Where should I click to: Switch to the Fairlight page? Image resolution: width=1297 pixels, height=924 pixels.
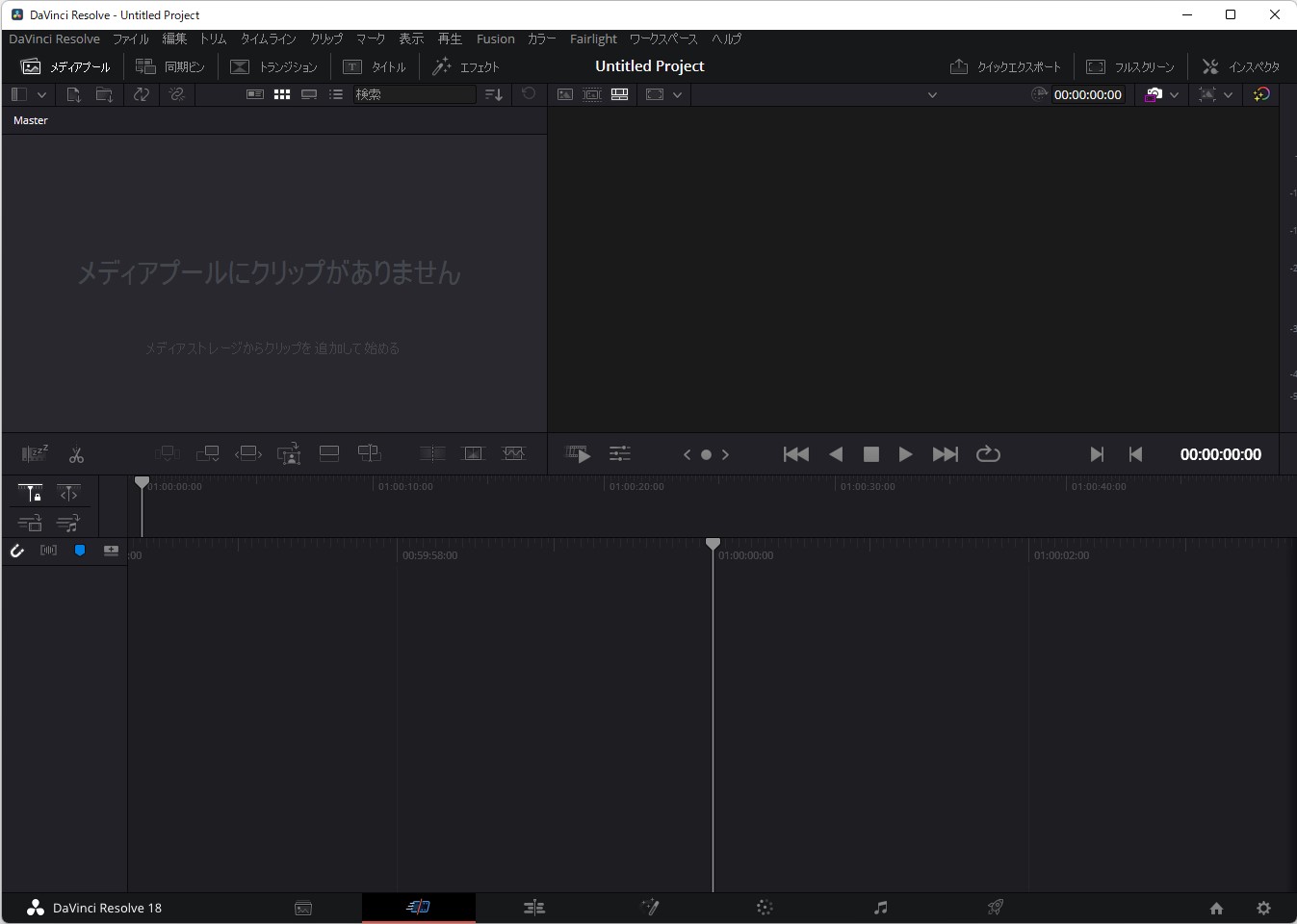[881, 907]
